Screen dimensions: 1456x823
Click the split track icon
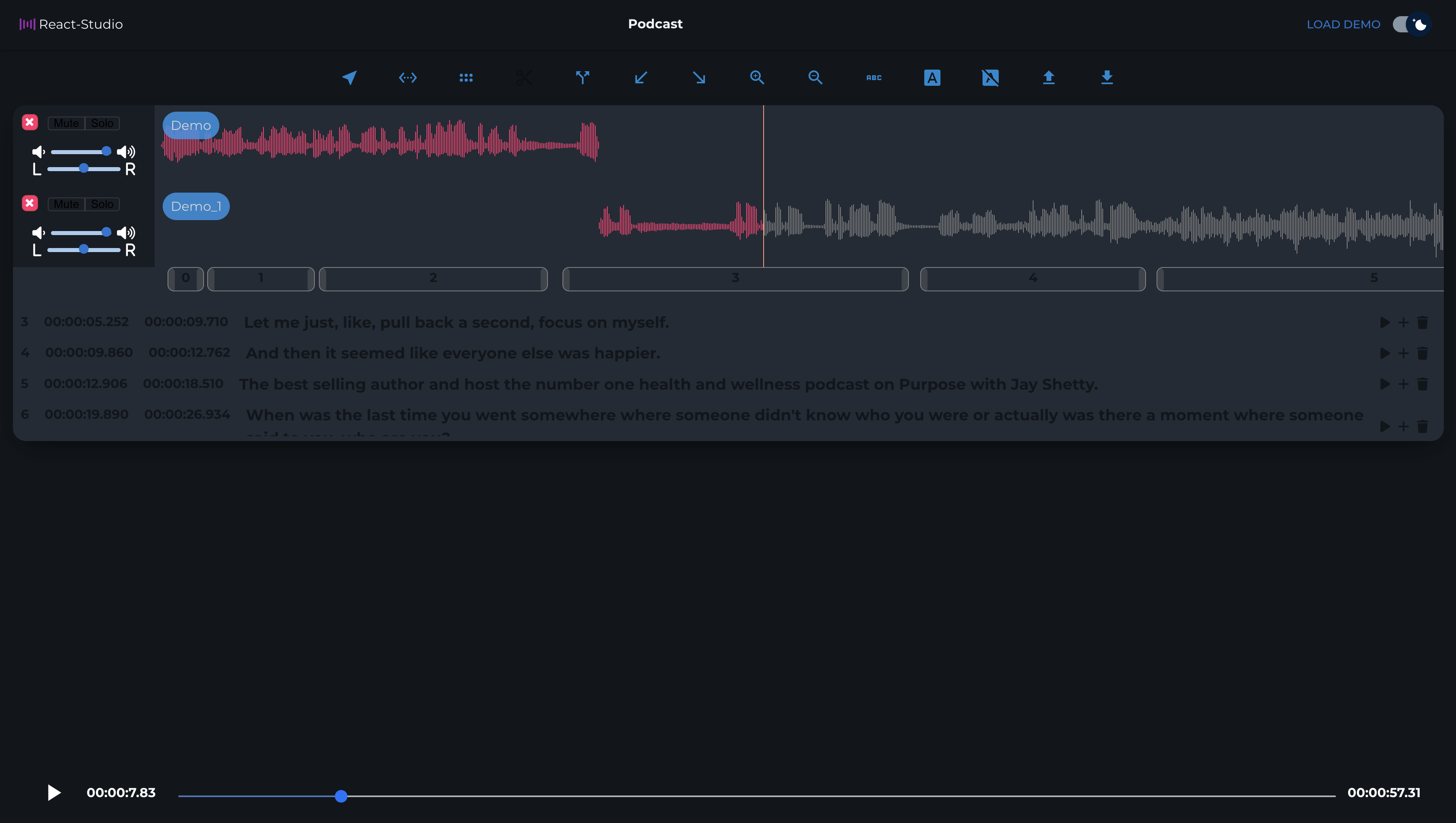582,77
